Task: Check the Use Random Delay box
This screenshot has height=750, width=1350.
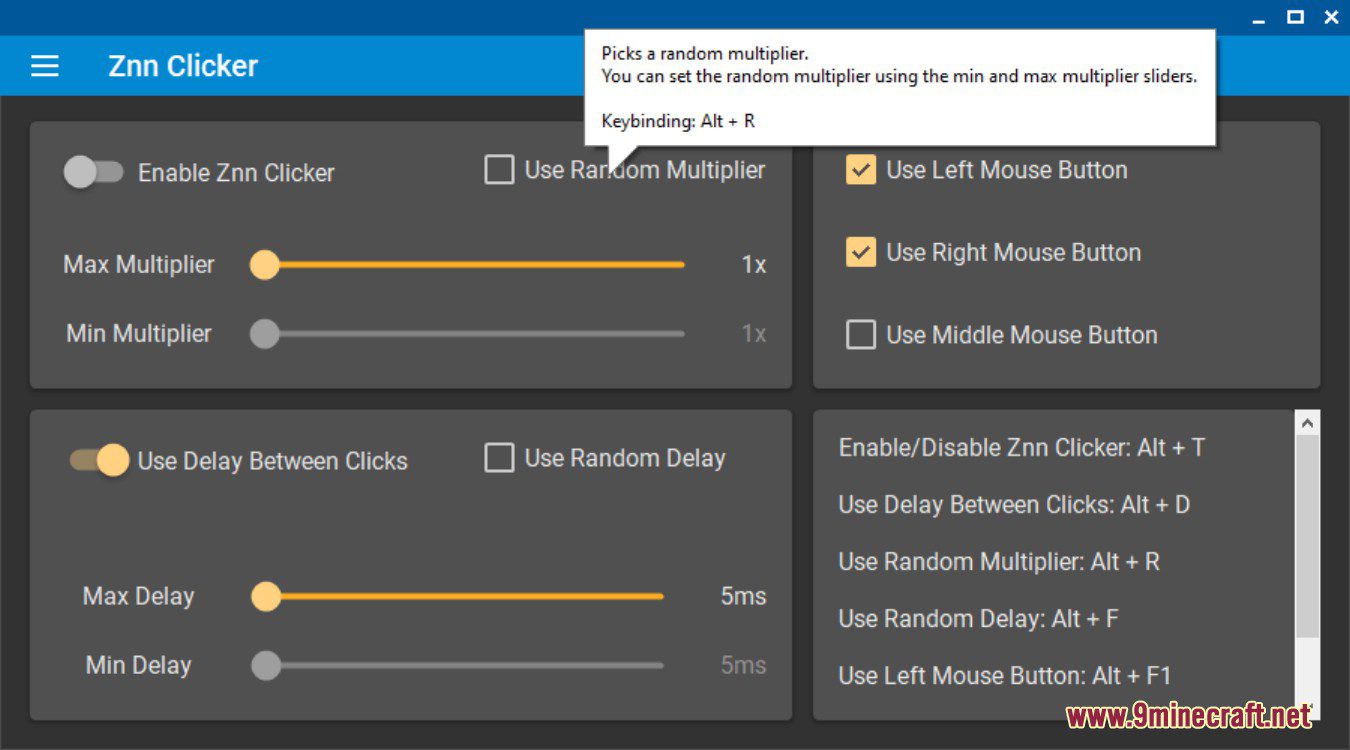Action: (x=499, y=458)
